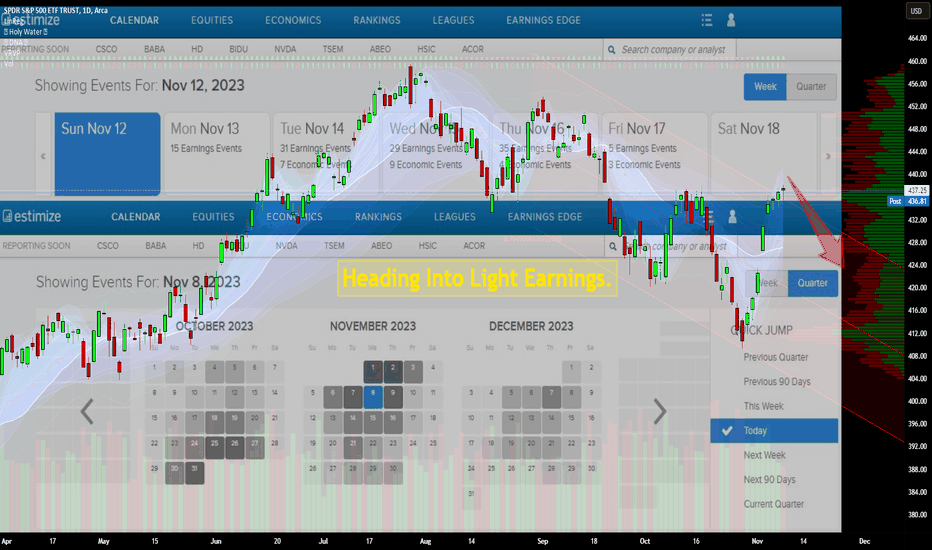Switch the upper view toggle to Week
Screen dimensions: 932x550
[765, 87]
